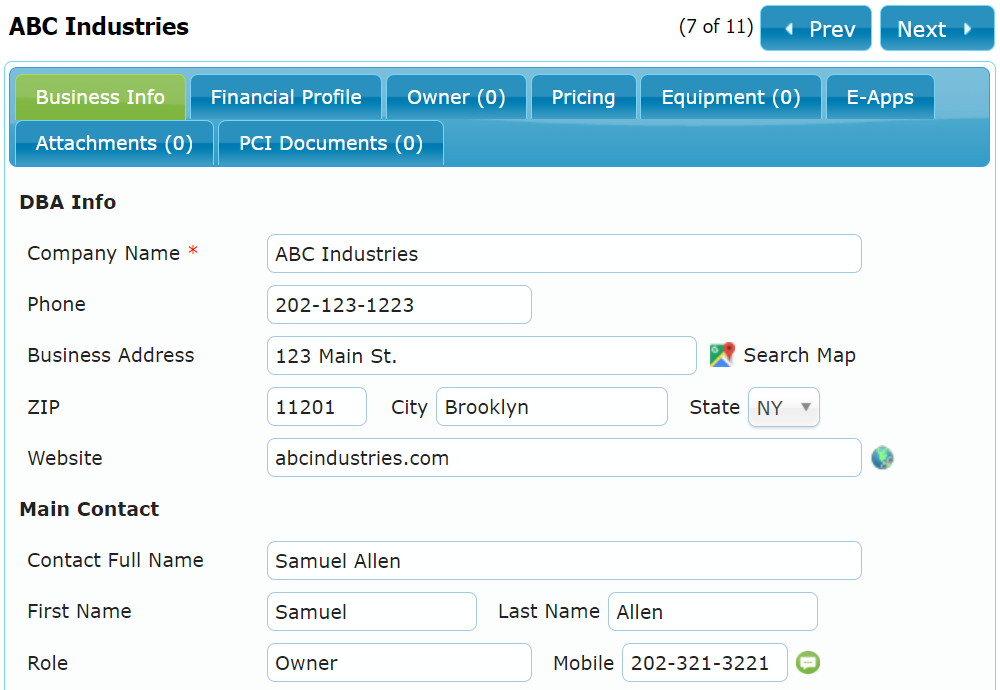Screen dimensions: 1000x690
Task: Select the Business Info tab
Action: 100,97
